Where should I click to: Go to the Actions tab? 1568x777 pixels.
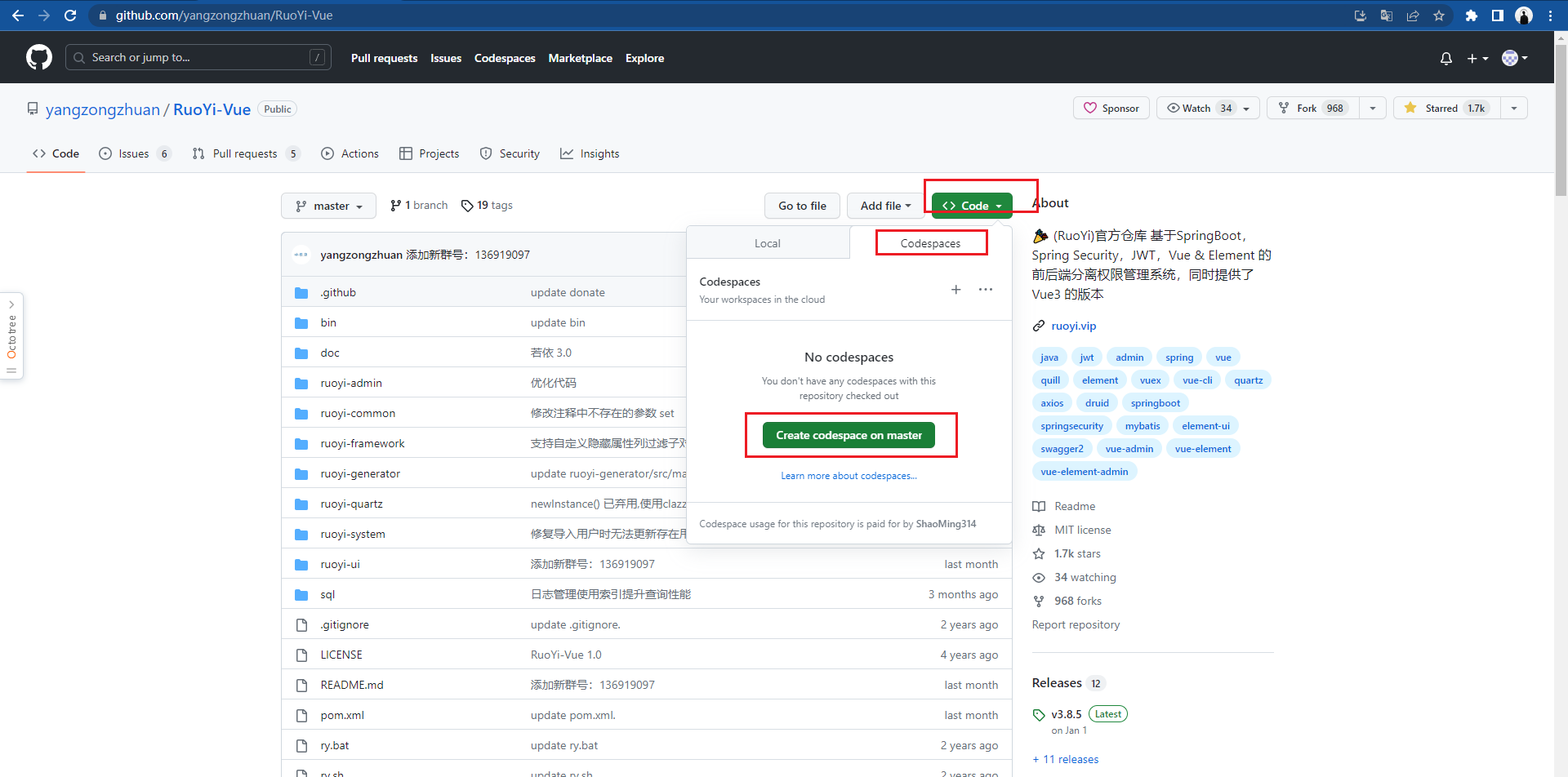point(350,153)
